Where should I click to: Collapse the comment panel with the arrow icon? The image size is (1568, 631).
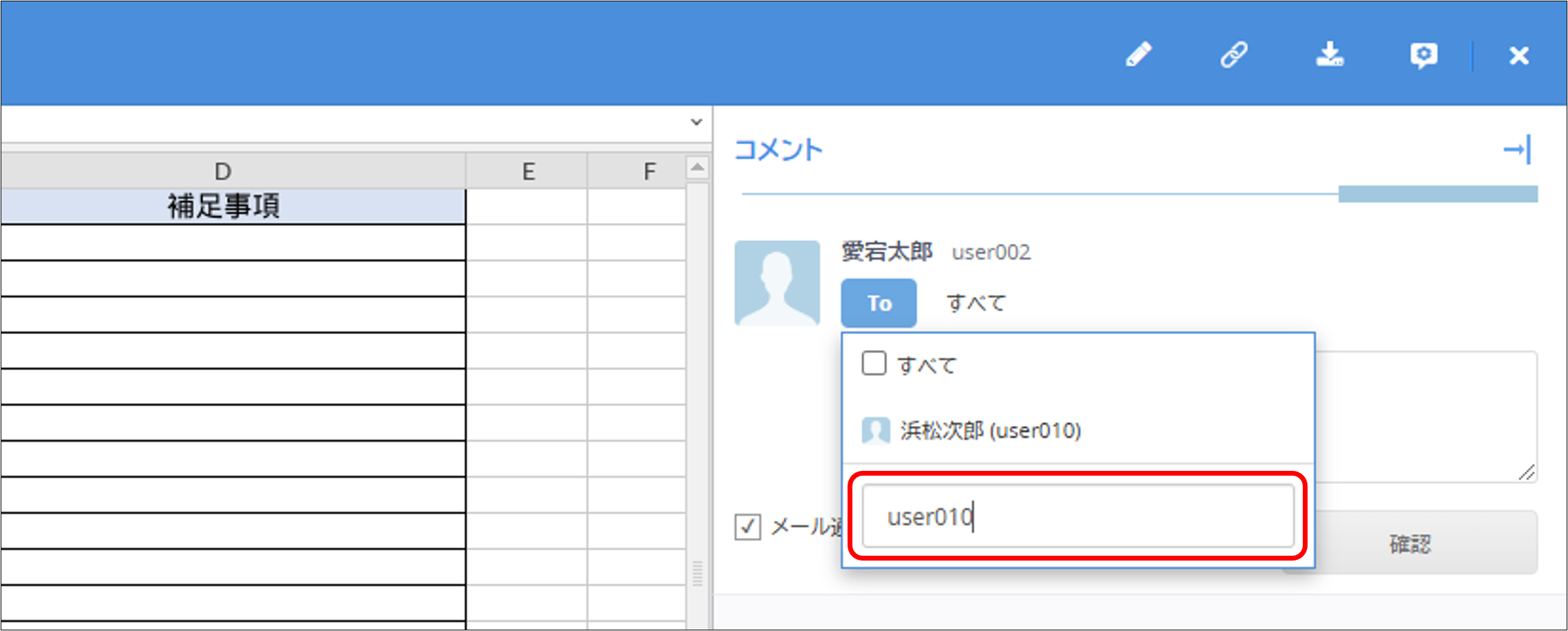click(1518, 151)
